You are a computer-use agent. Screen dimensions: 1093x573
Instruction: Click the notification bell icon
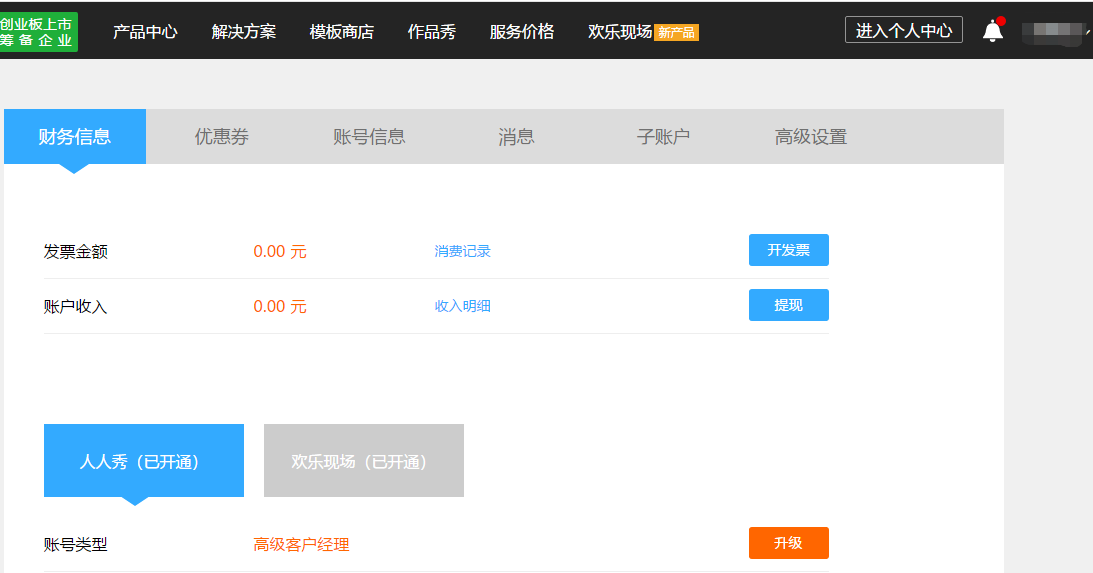pyautogui.click(x=993, y=31)
